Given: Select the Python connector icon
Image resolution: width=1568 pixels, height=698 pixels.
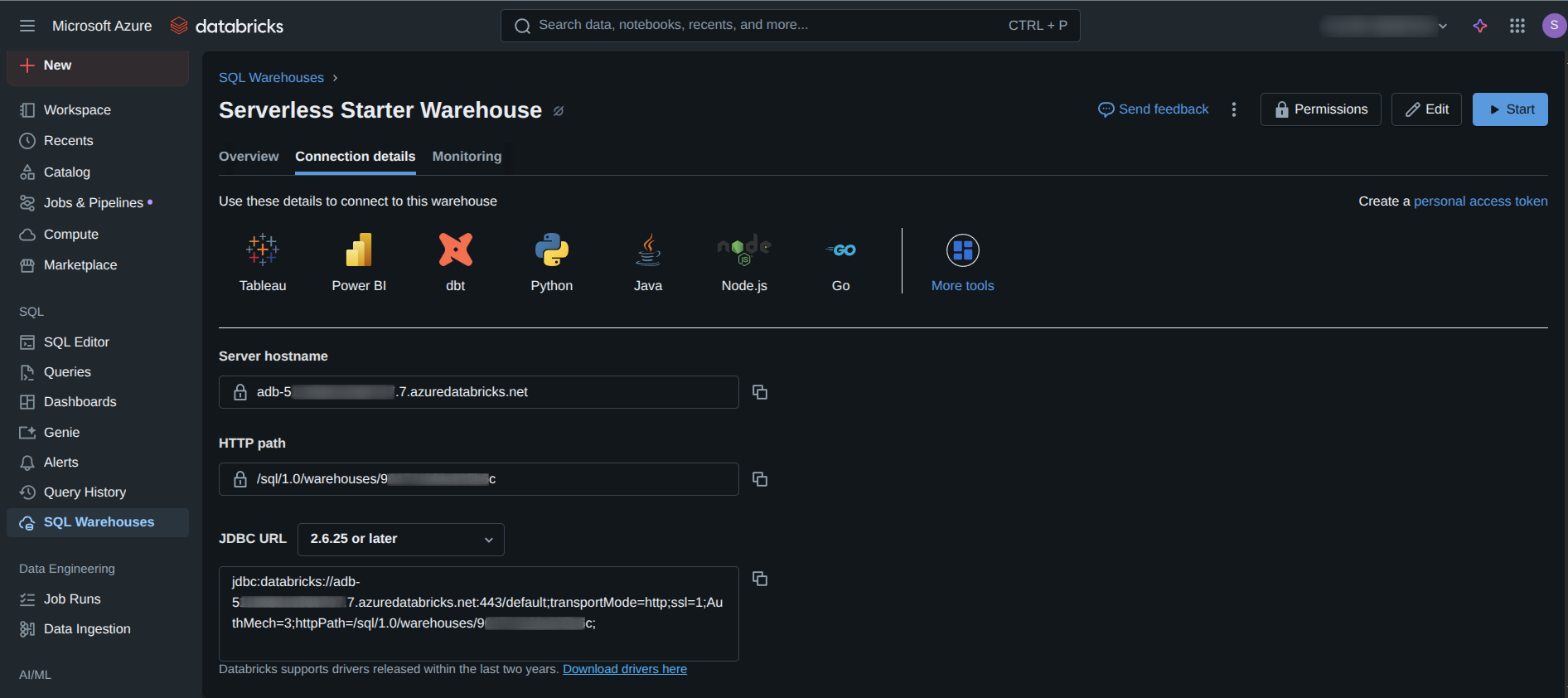Looking at the screenshot, I should 552,250.
